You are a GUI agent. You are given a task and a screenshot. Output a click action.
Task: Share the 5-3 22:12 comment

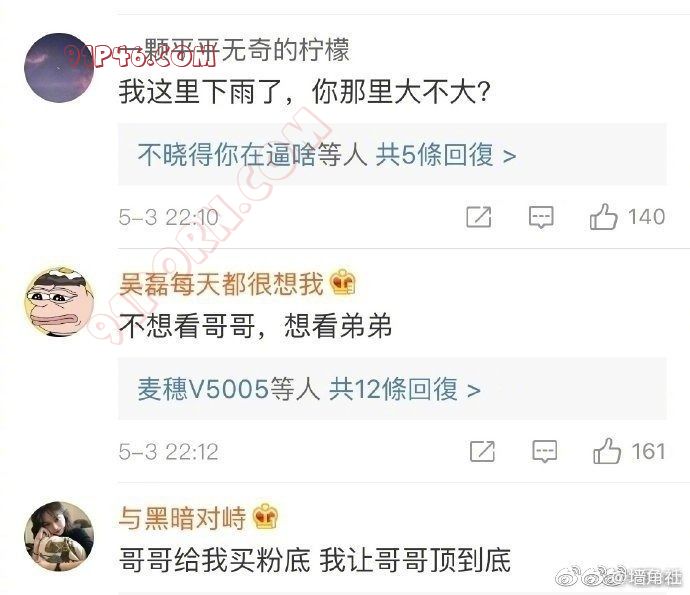pos(482,451)
